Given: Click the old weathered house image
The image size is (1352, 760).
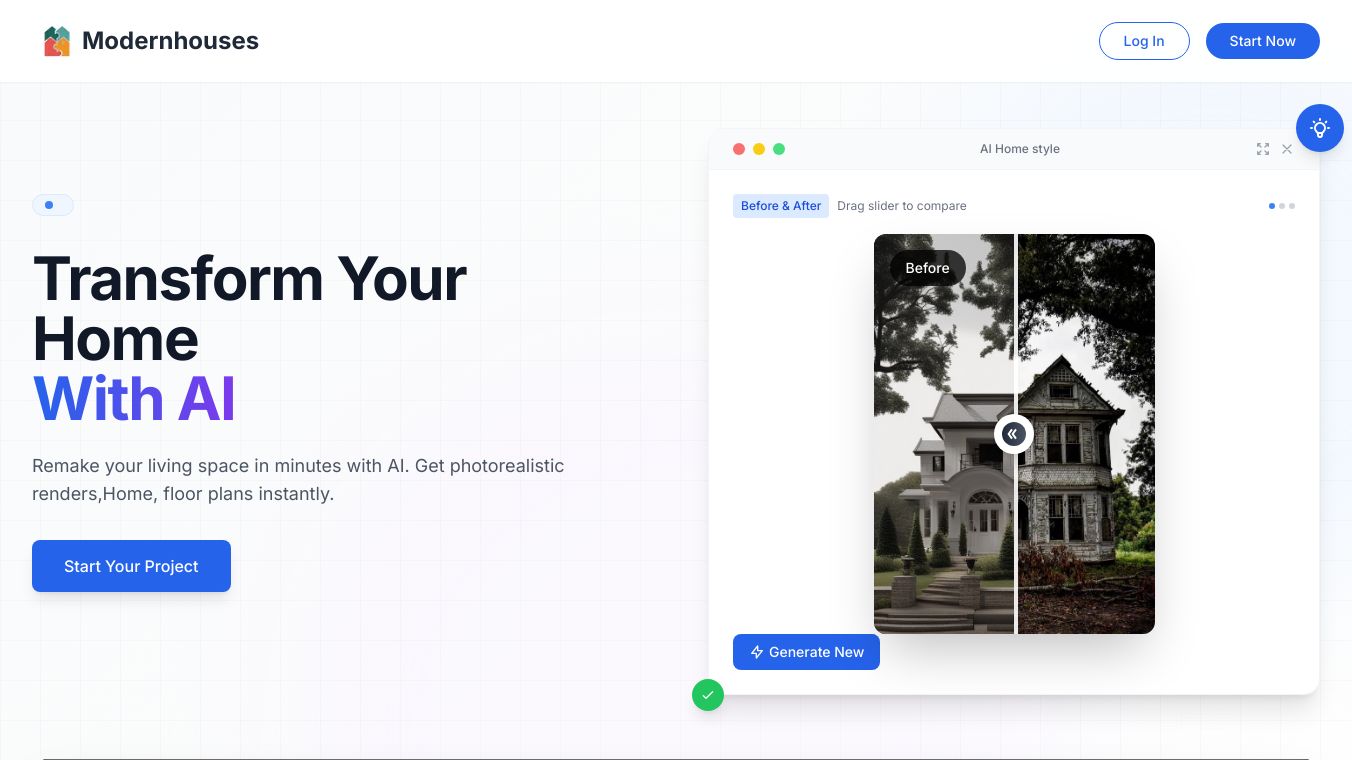Looking at the screenshot, I should 1086,434.
